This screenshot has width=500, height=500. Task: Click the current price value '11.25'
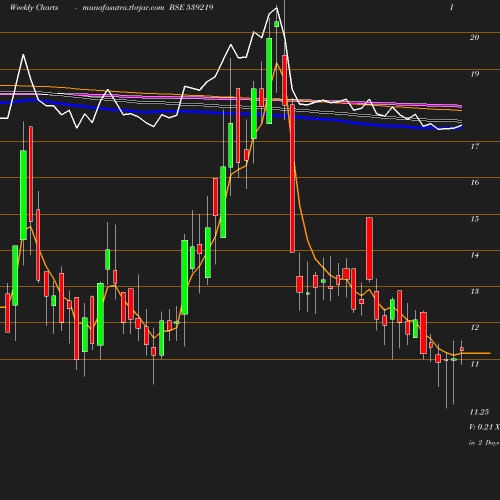point(479,412)
